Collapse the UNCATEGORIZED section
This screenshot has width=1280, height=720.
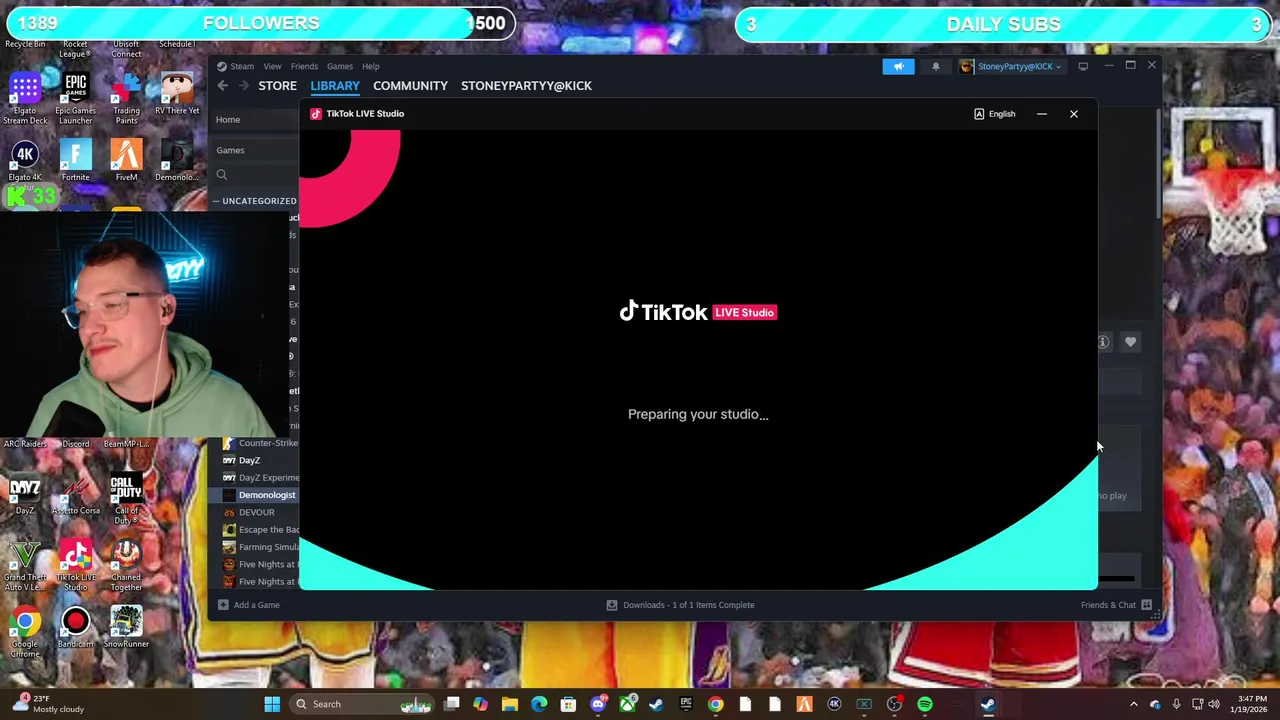pos(255,201)
